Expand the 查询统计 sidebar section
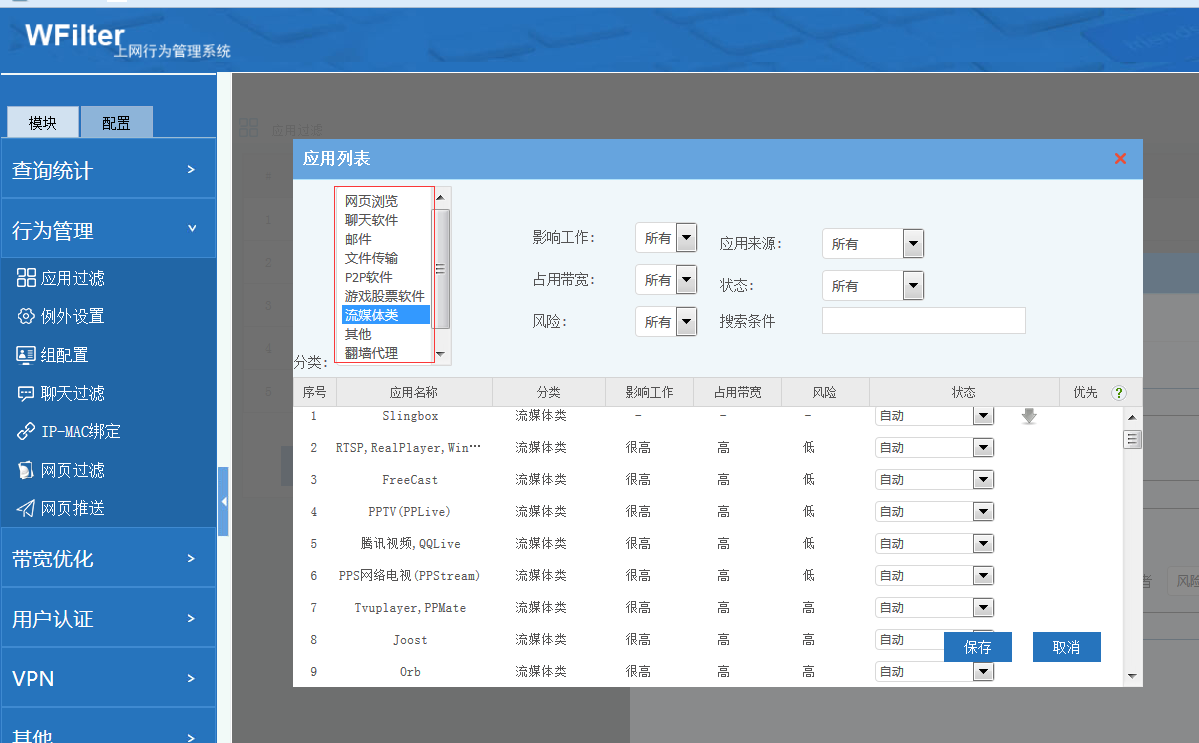Screen dimensions: 1199x743 click(108, 170)
